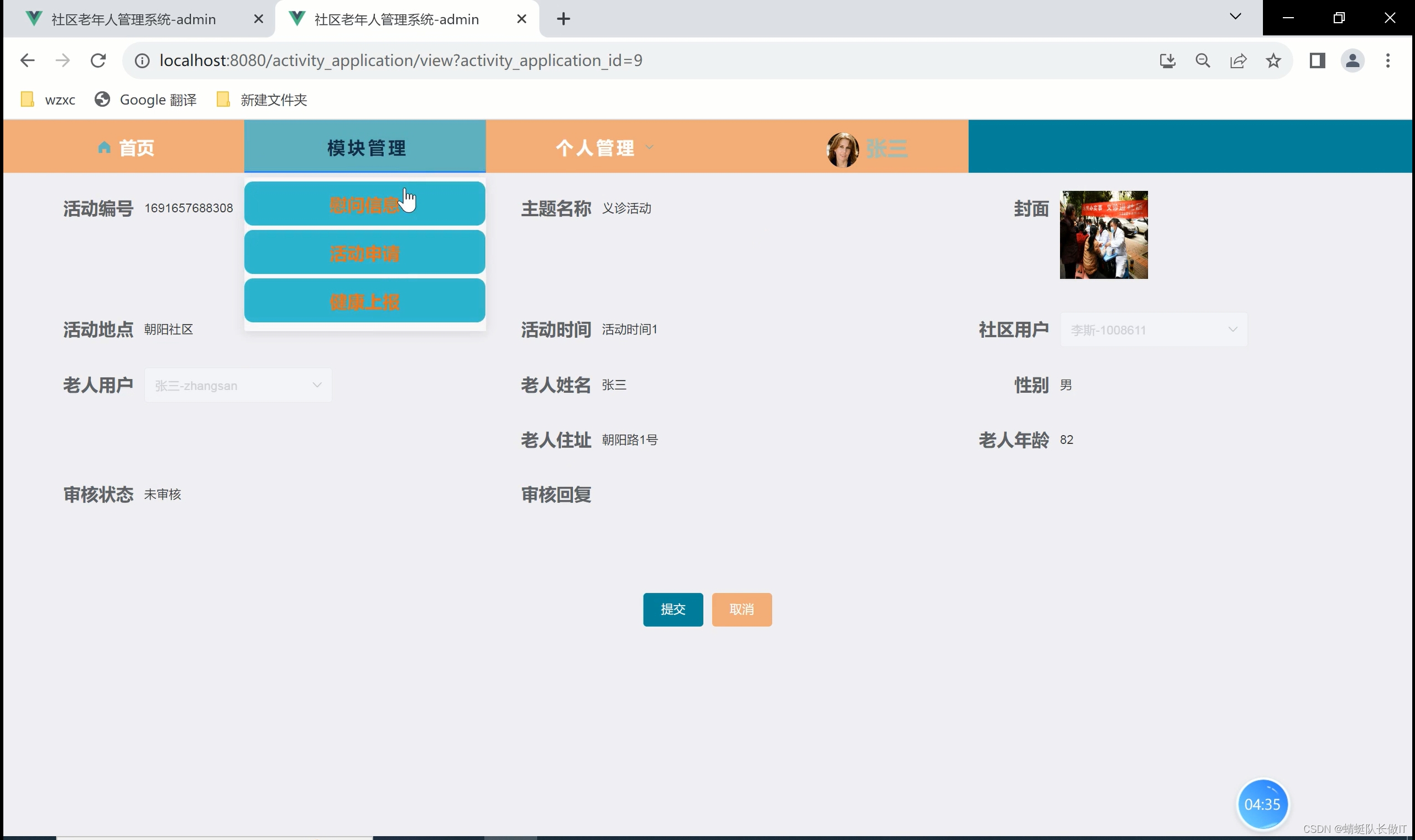The width and height of the screenshot is (1415, 840).
Task: Switch to the first browser tab
Action: pyautogui.click(x=134, y=19)
